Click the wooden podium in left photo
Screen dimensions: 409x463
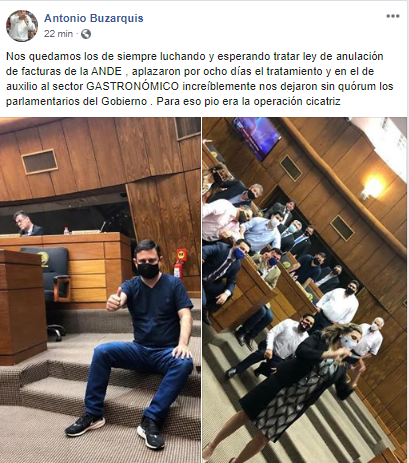22,307
